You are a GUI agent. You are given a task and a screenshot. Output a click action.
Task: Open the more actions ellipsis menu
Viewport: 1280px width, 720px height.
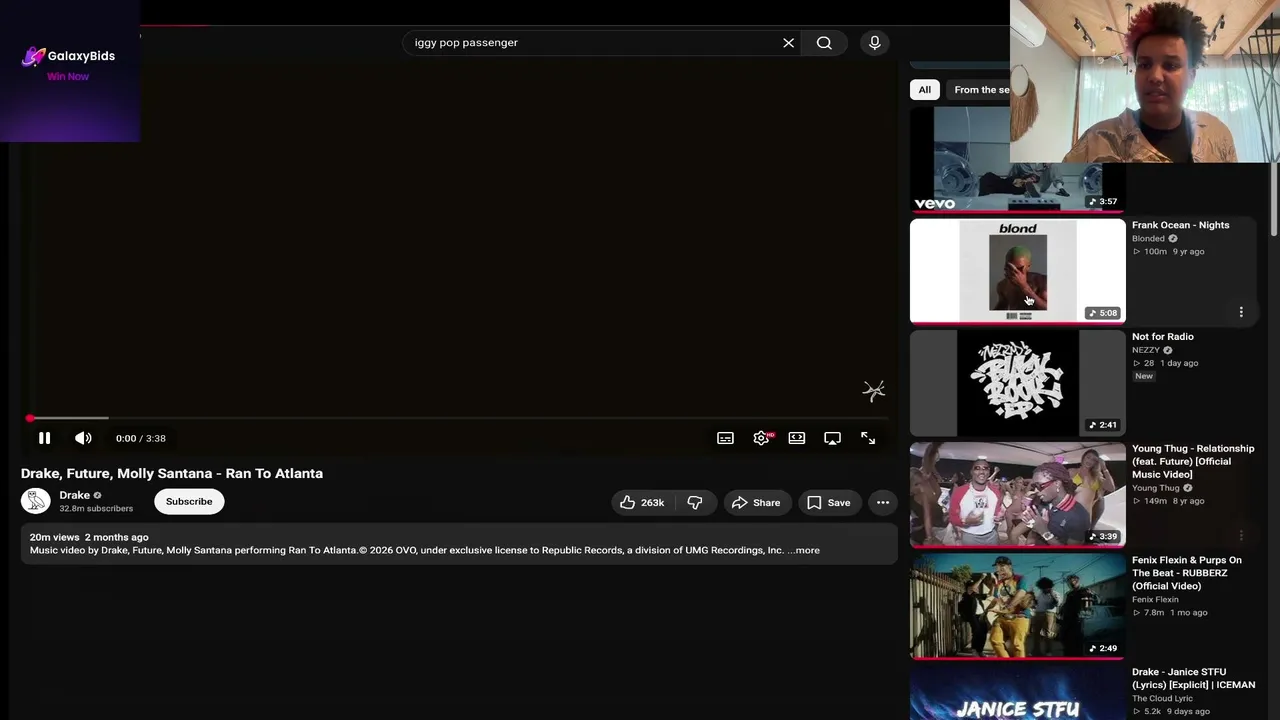(883, 502)
